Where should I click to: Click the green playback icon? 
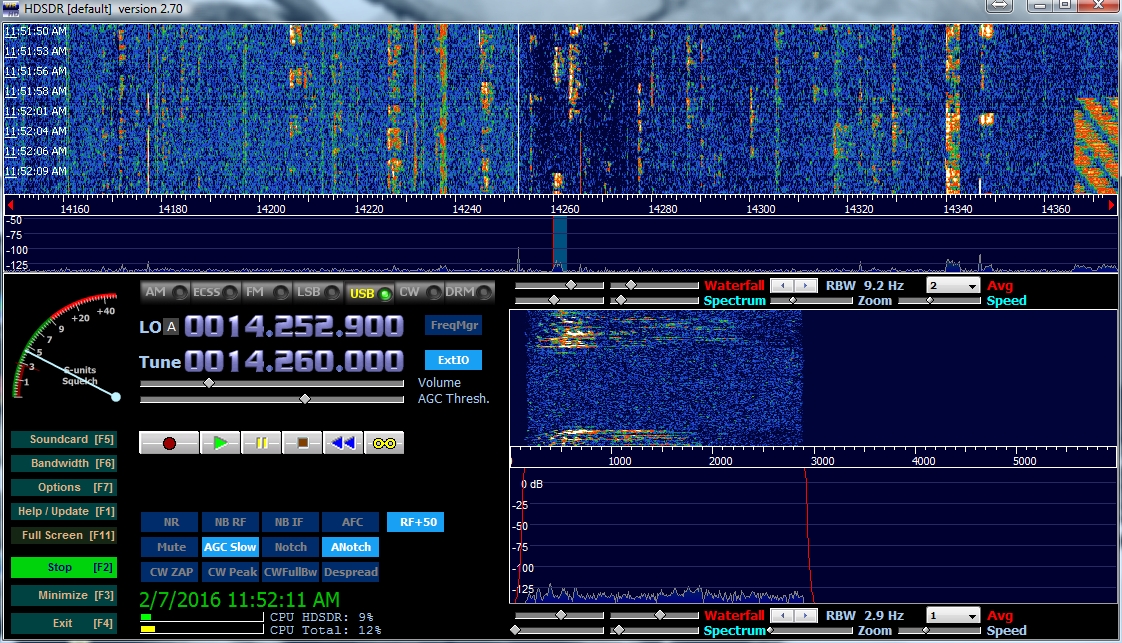219,441
